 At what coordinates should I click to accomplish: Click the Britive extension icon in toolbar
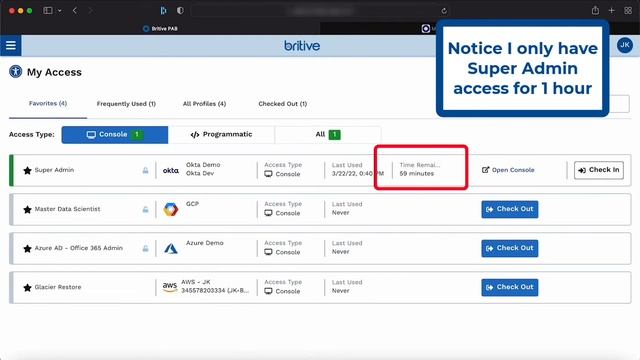[x=163, y=11]
